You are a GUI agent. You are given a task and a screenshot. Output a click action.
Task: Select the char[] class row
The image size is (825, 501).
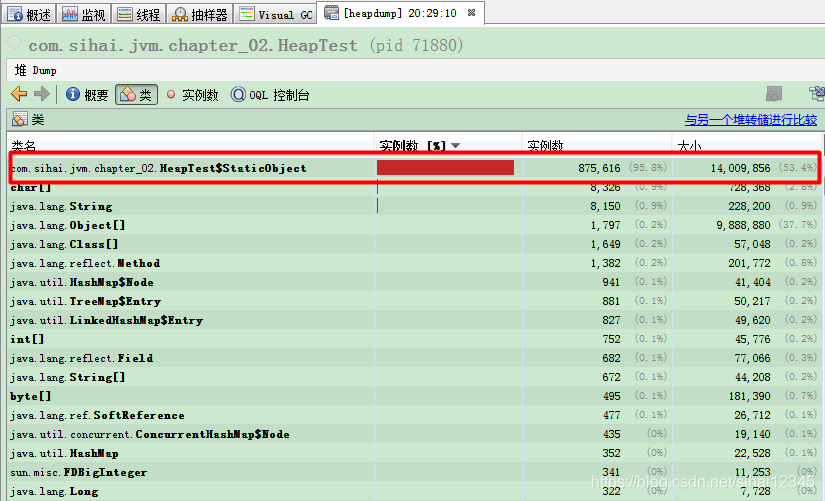point(415,187)
